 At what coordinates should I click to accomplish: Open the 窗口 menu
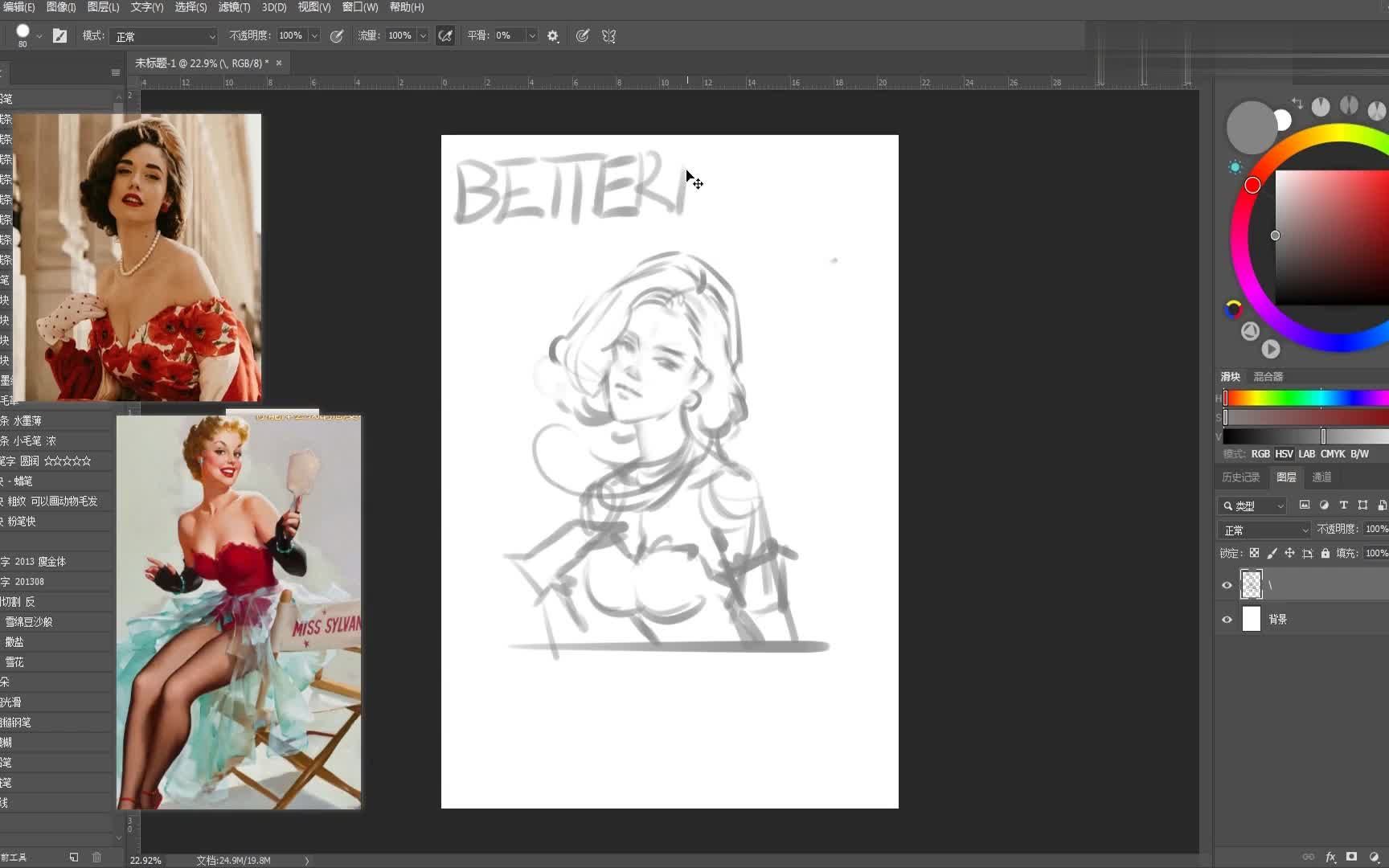click(360, 7)
